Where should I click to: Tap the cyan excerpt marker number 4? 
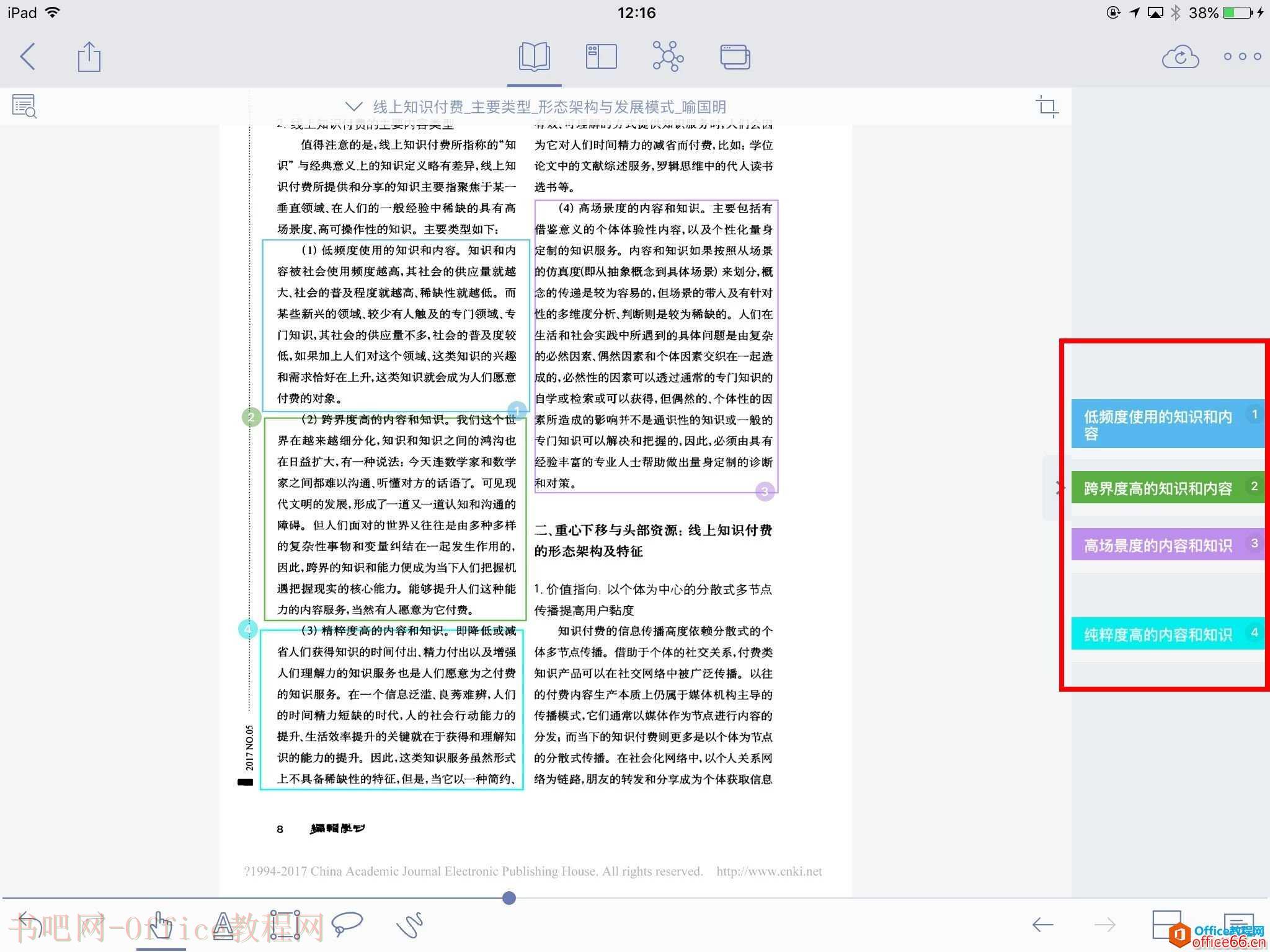[x=247, y=630]
